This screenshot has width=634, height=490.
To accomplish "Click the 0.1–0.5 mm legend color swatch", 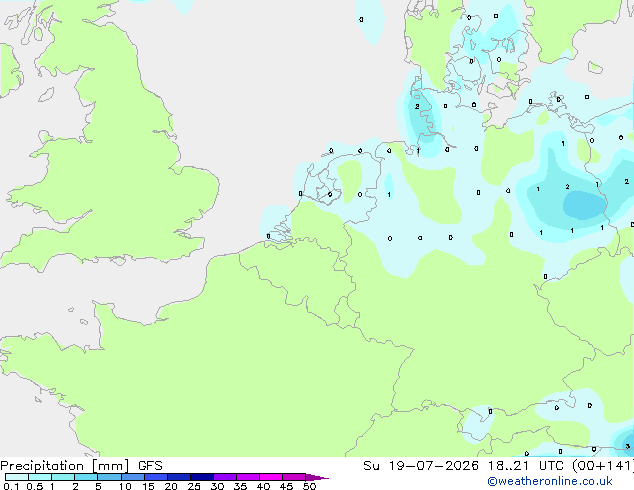I will click(x=17, y=477).
